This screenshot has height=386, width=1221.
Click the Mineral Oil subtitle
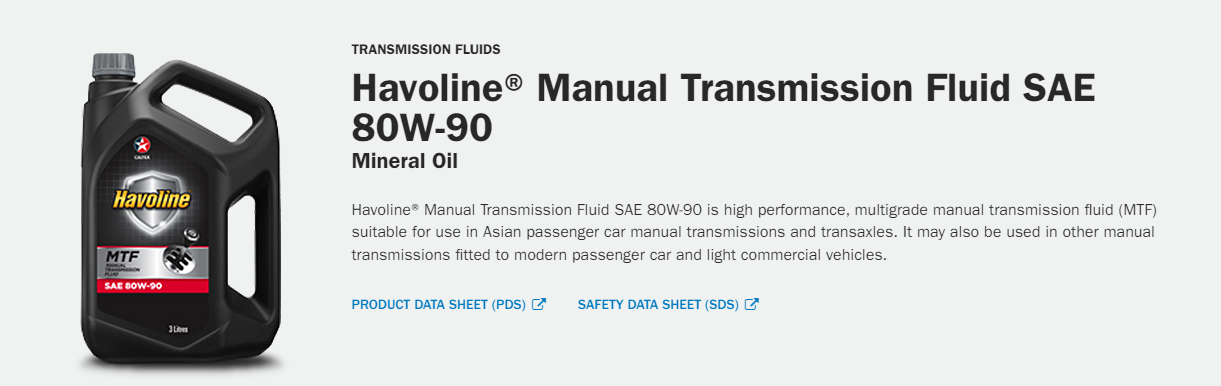pyautogui.click(x=404, y=161)
